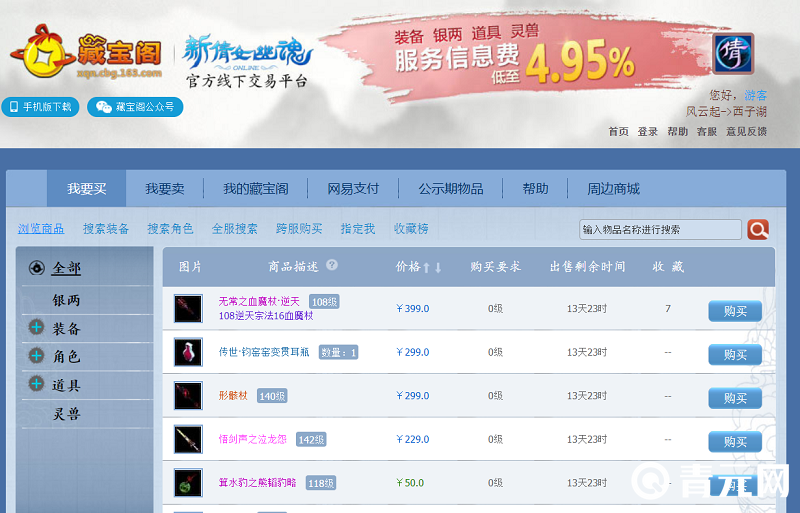Click the 全部 category circle icon

(37, 267)
